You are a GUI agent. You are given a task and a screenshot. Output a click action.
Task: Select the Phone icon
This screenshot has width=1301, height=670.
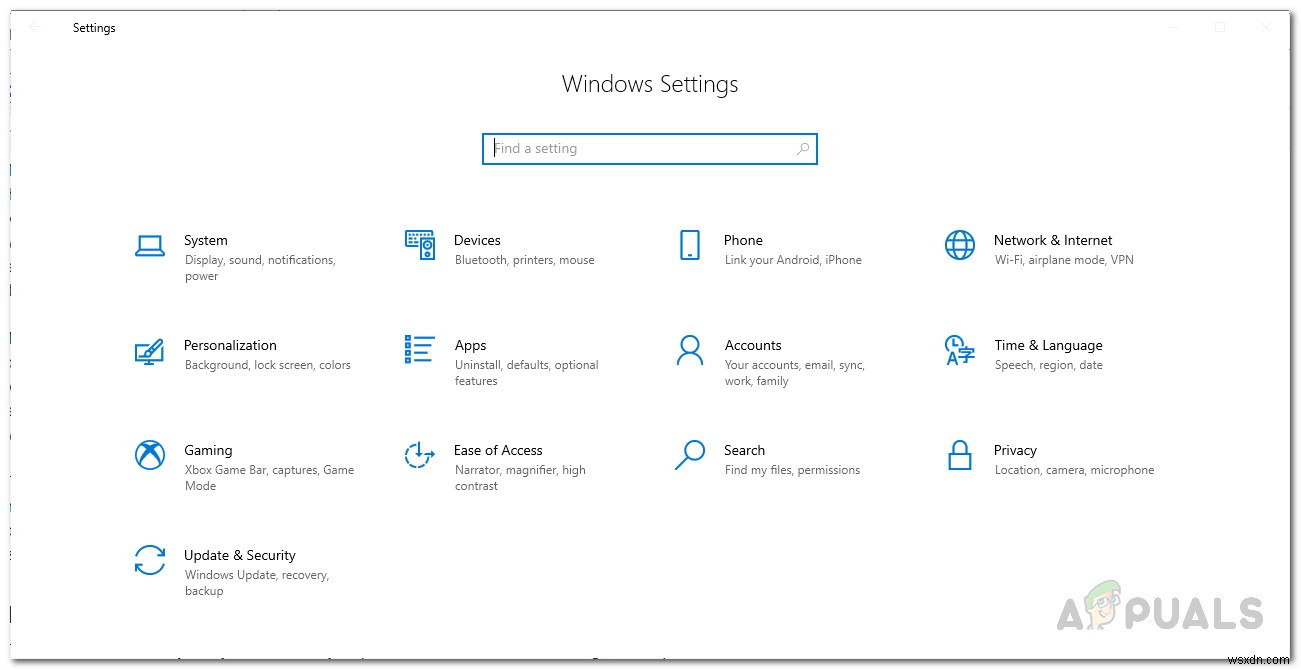(x=690, y=245)
